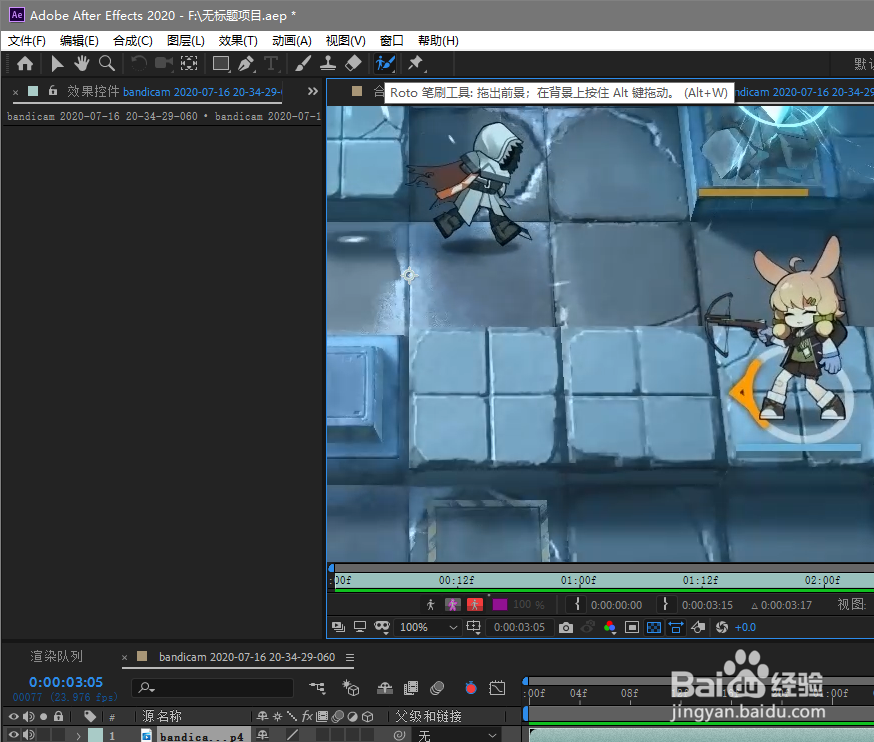Toggle alpha boundary pink figure view
The width and height of the screenshot is (874, 742).
point(453,604)
